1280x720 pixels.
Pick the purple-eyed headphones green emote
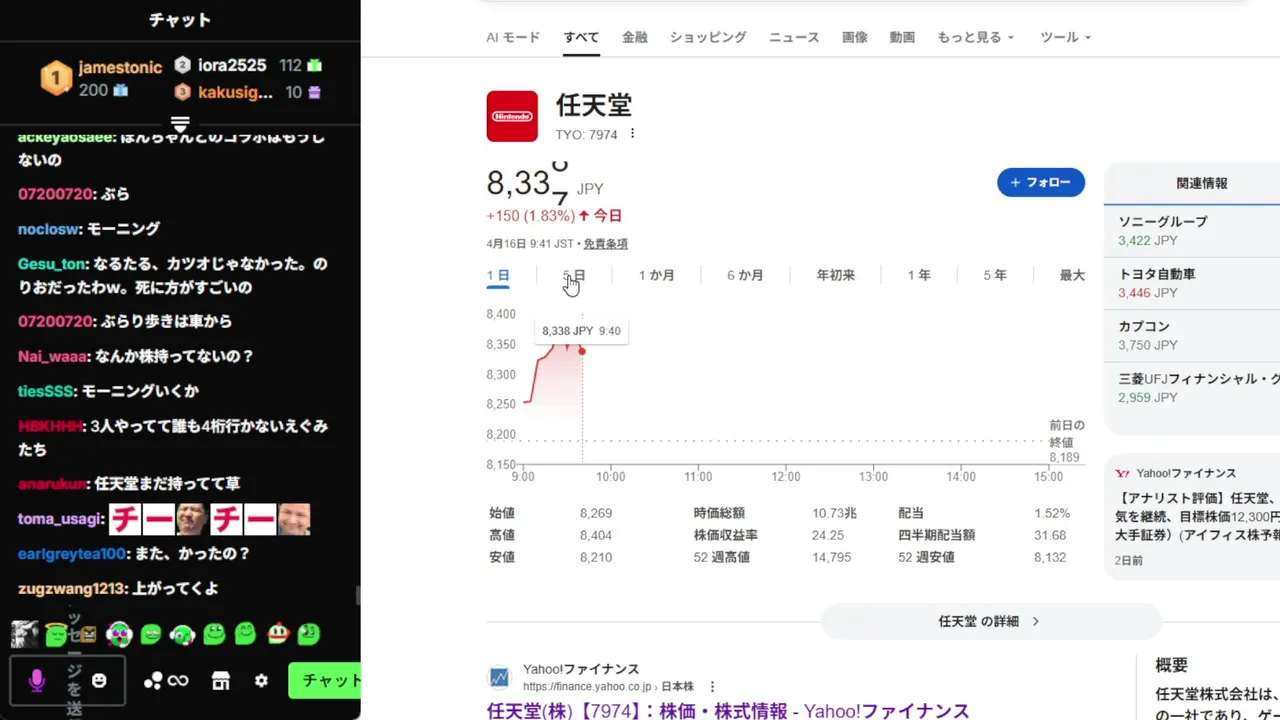click(x=119, y=634)
